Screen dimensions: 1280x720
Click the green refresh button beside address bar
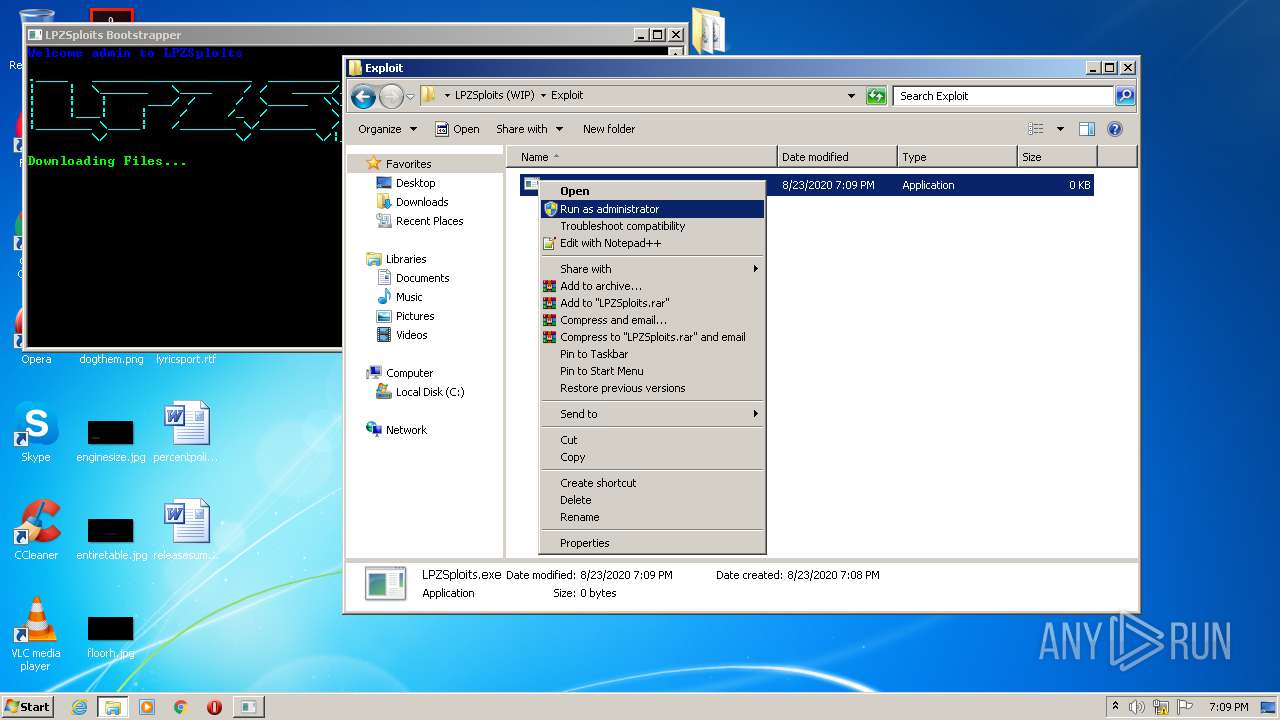click(x=876, y=96)
